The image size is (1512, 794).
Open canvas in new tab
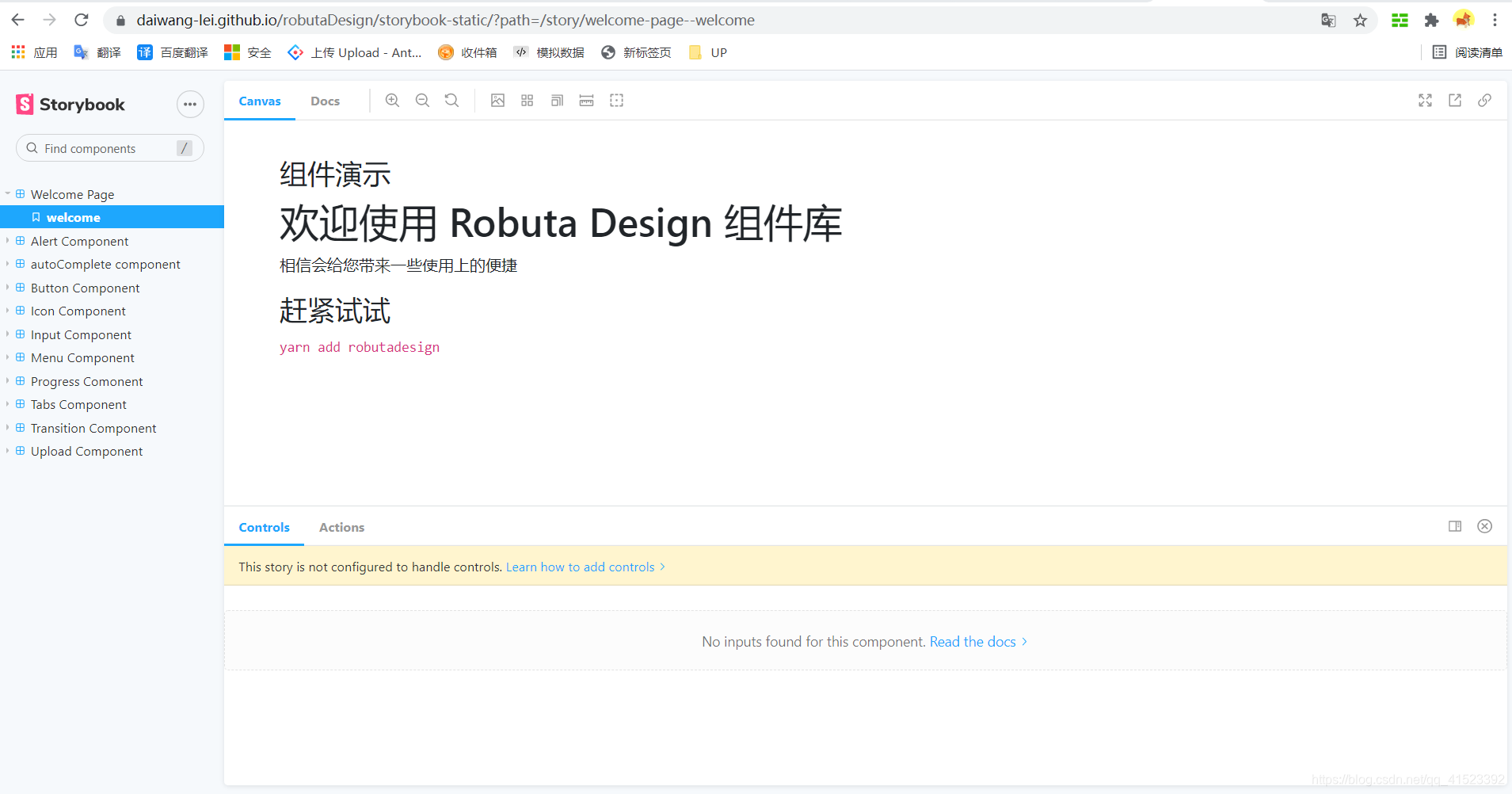1455,101
